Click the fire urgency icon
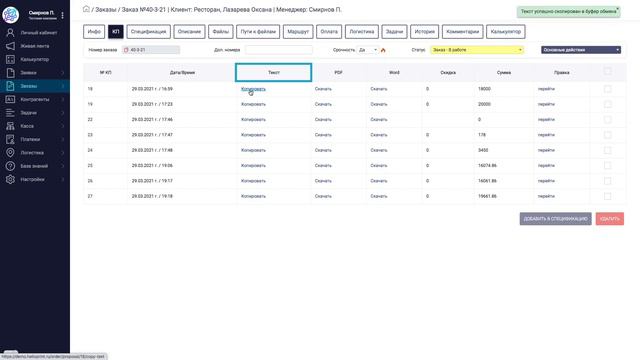Viewport: 640px width, 360px height. click(x=383, y=50)
